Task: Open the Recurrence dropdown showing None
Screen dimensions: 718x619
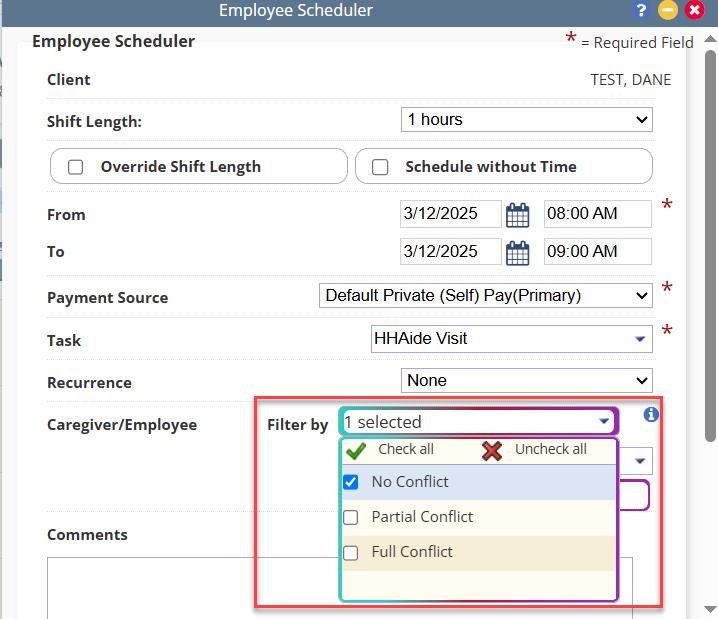Action: 527,380
